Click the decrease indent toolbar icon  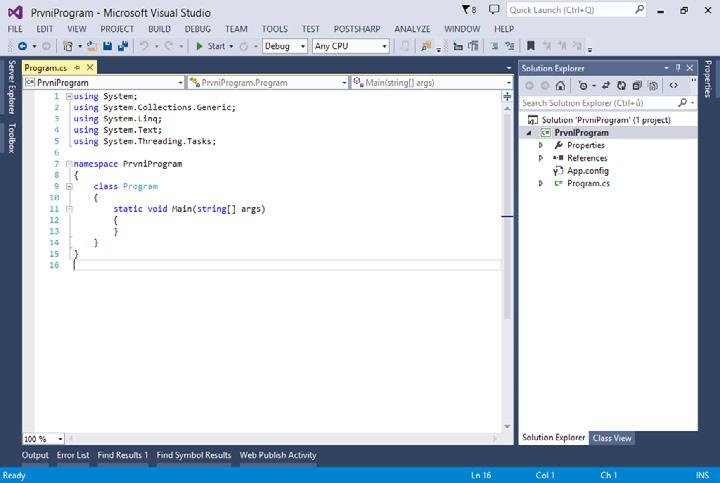click(458, 46)
